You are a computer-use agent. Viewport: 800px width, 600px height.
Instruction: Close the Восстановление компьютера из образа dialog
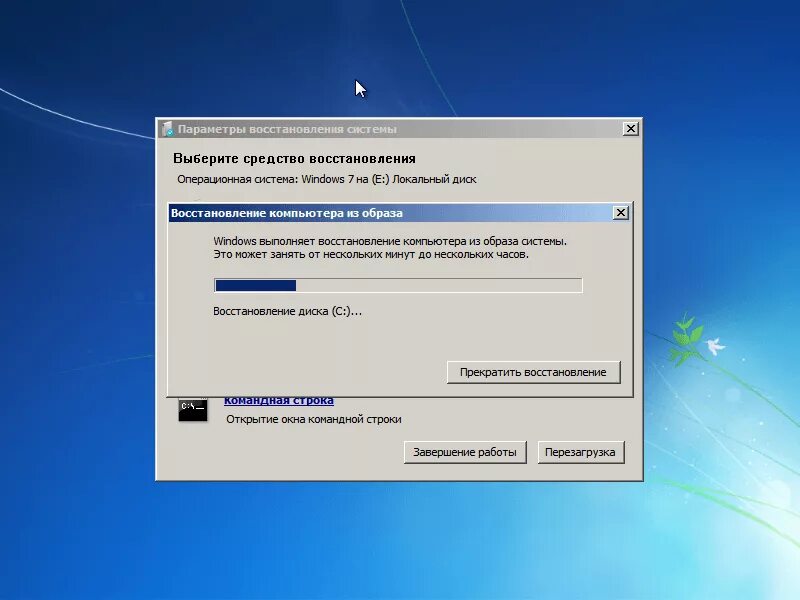[620, 213]
